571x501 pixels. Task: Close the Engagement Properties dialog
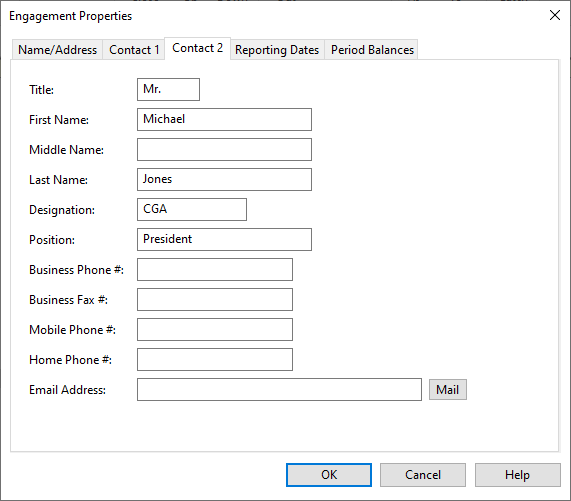555,15
